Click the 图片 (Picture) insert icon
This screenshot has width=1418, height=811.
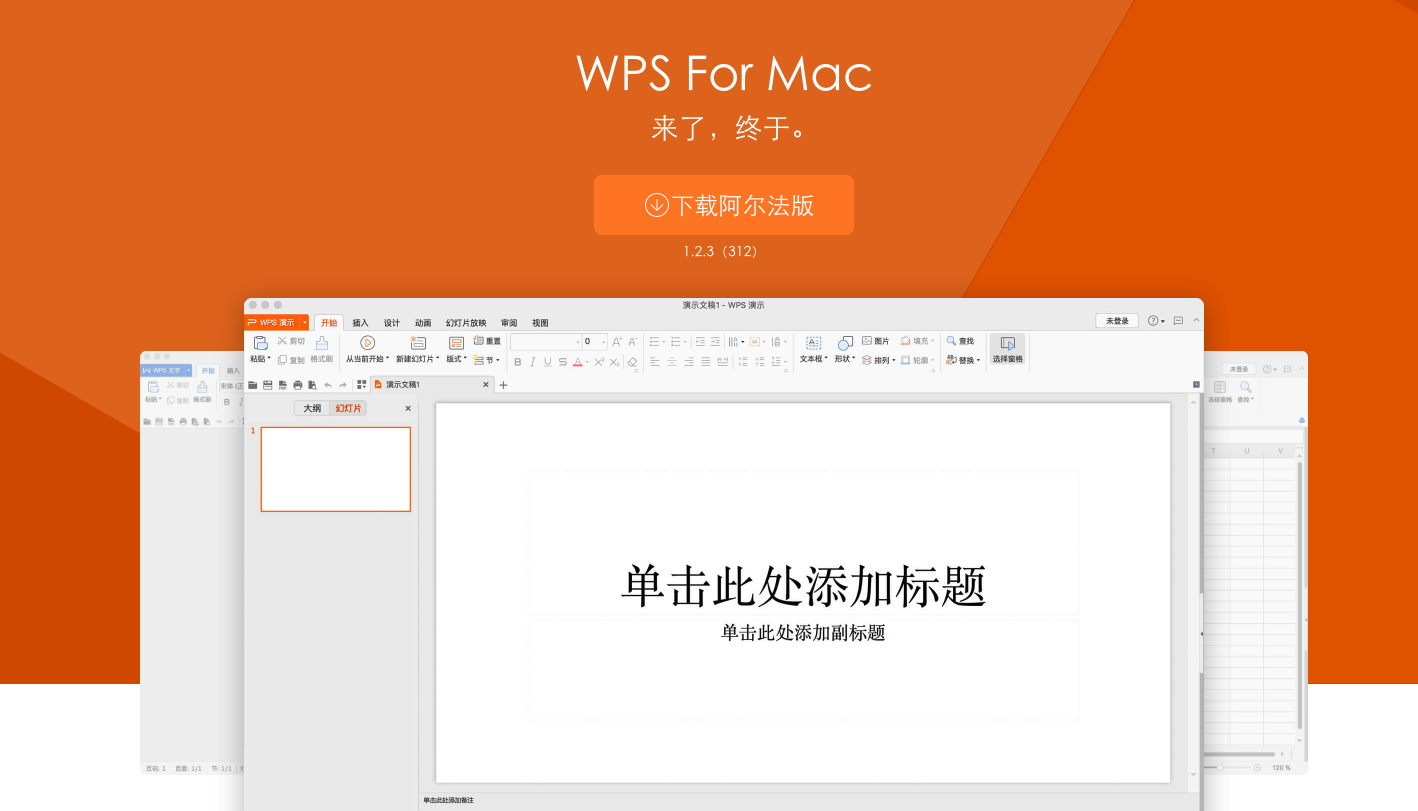(x=867, y=341)
